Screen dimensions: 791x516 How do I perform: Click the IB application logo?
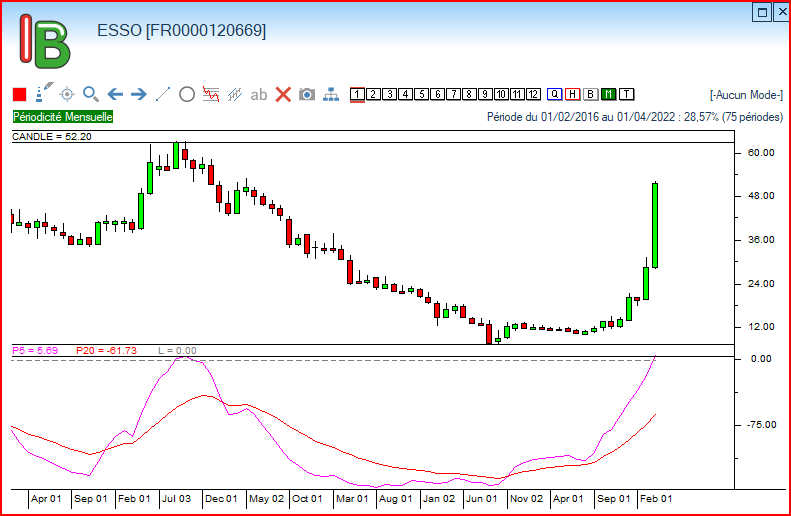click(44, 41)
